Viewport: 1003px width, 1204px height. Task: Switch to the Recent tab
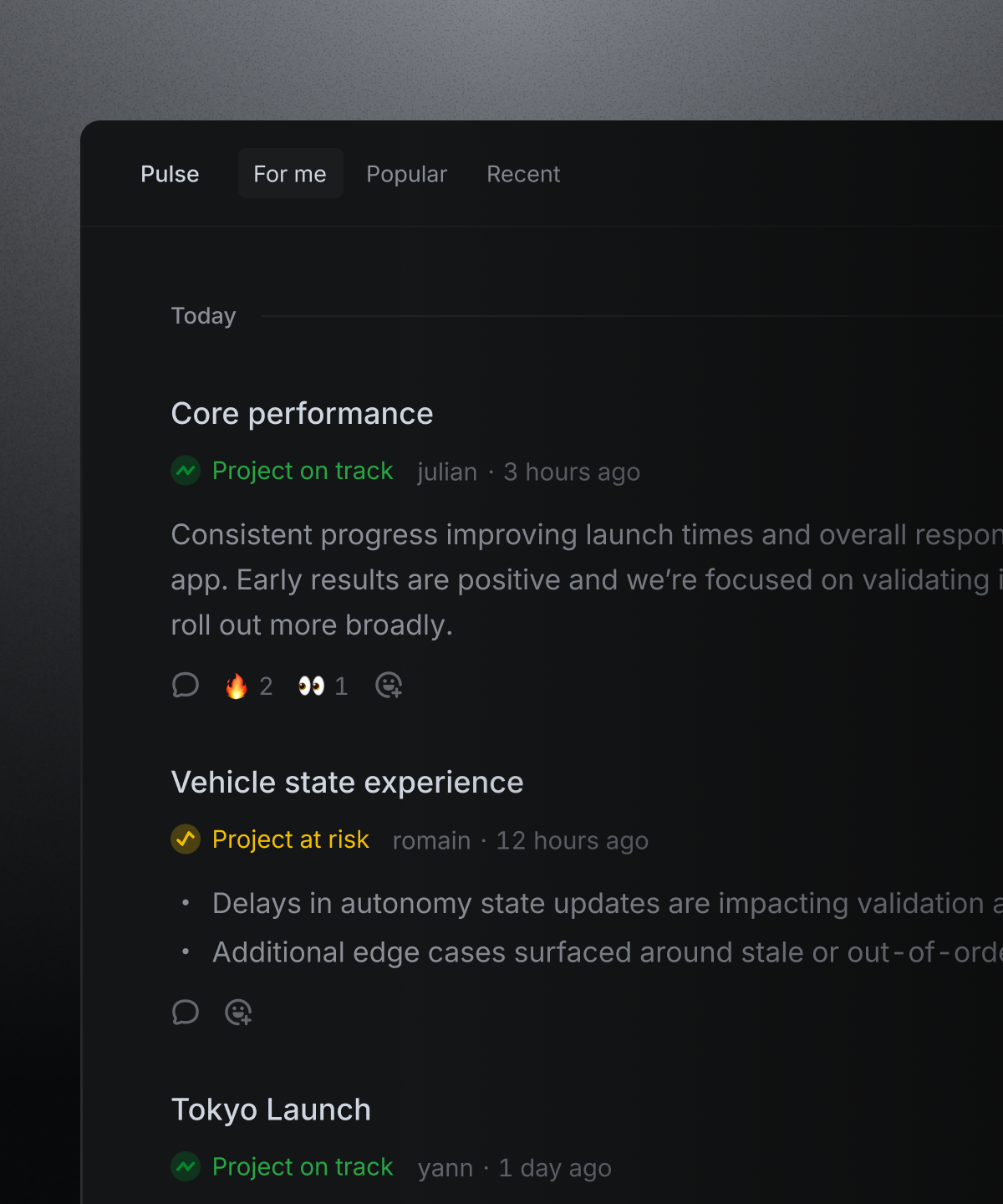(x=523, y=174)
